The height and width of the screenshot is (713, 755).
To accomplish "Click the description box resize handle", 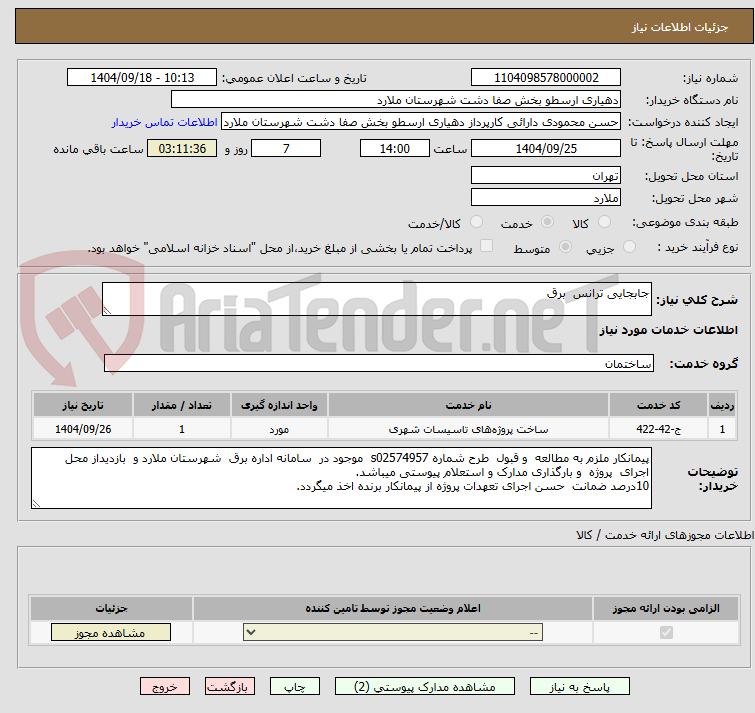I will (x=107, y=311).
